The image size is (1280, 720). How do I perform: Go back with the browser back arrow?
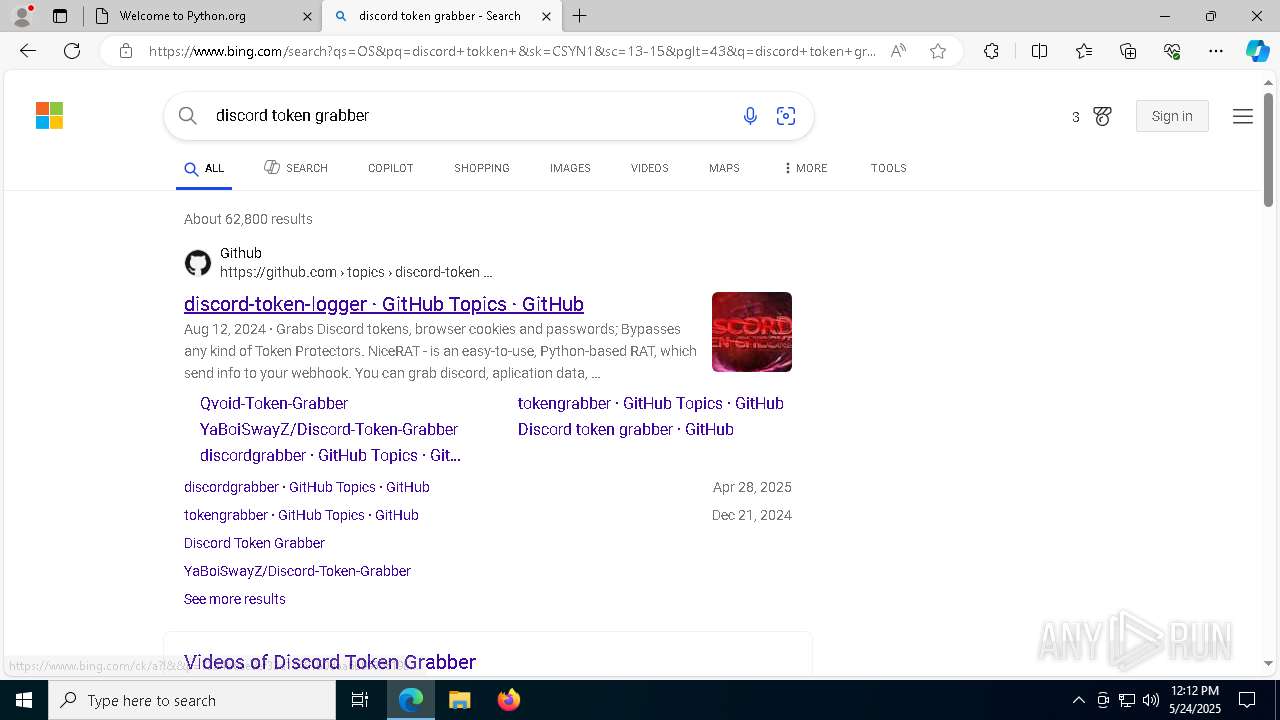27,51
